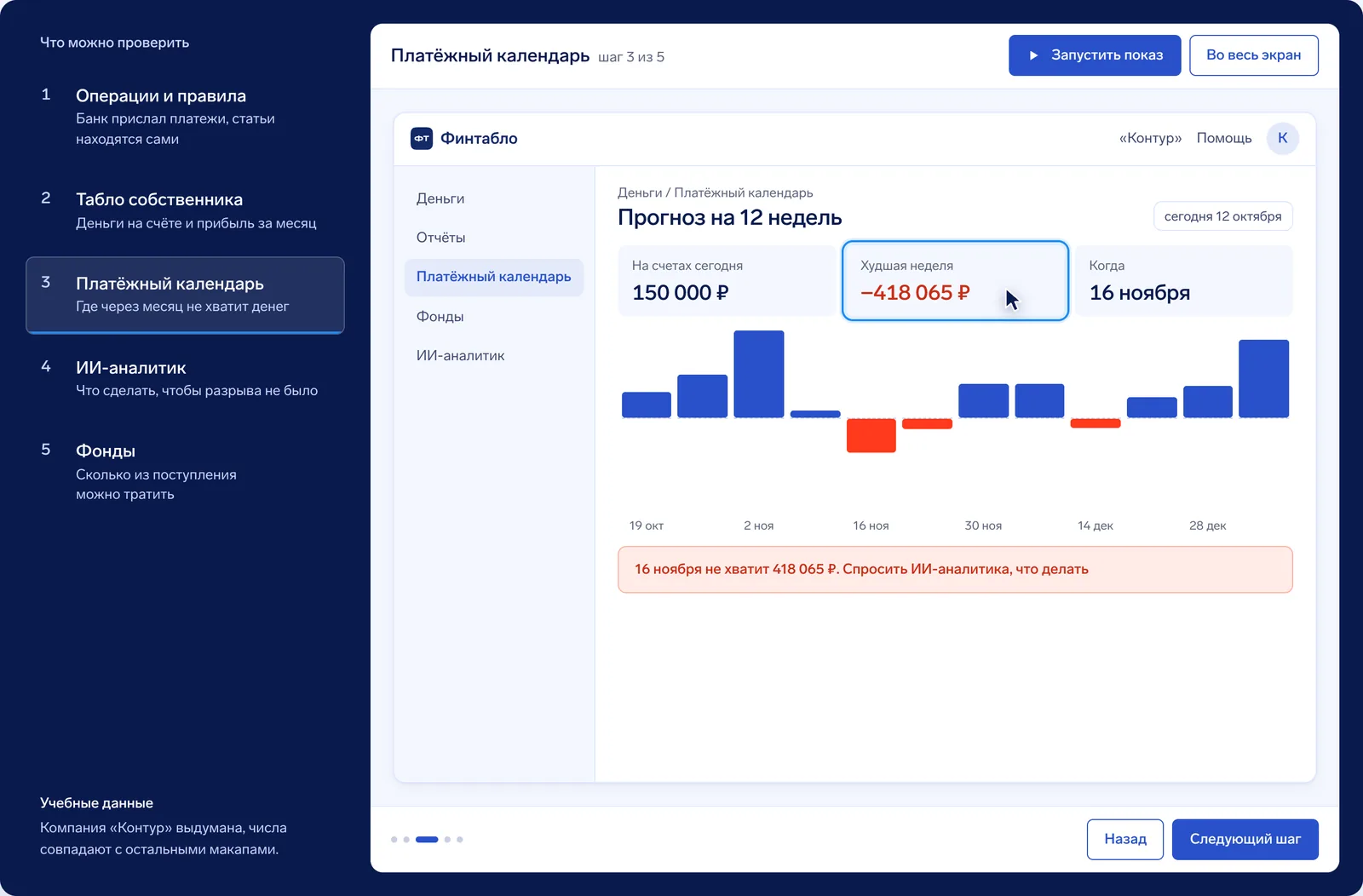This screenshot has height=896, width=1363.
Task: Open the K user avatar
Action: pos(1282,138)
